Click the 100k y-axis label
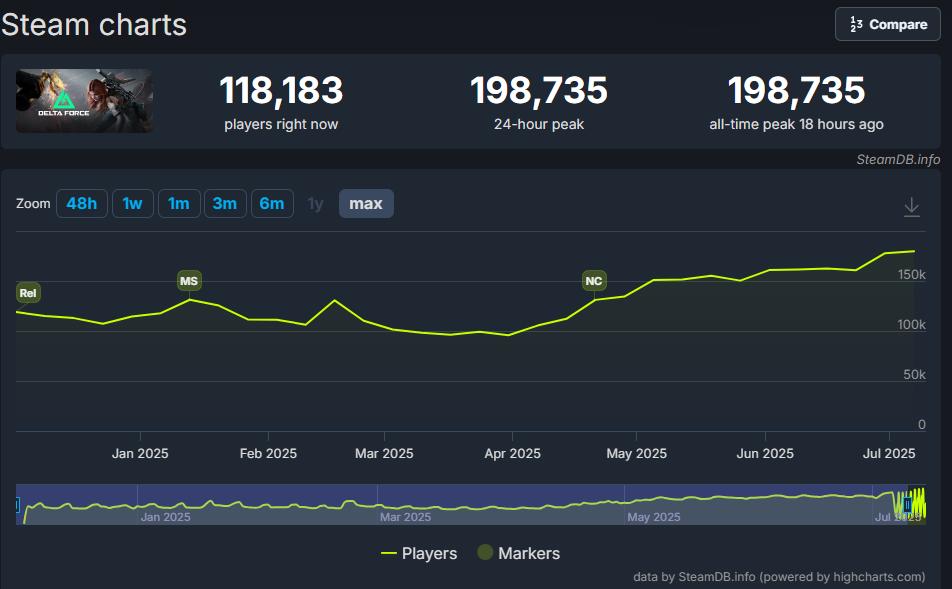This screenshot has height=589, width=952. [x=911, y=325]
